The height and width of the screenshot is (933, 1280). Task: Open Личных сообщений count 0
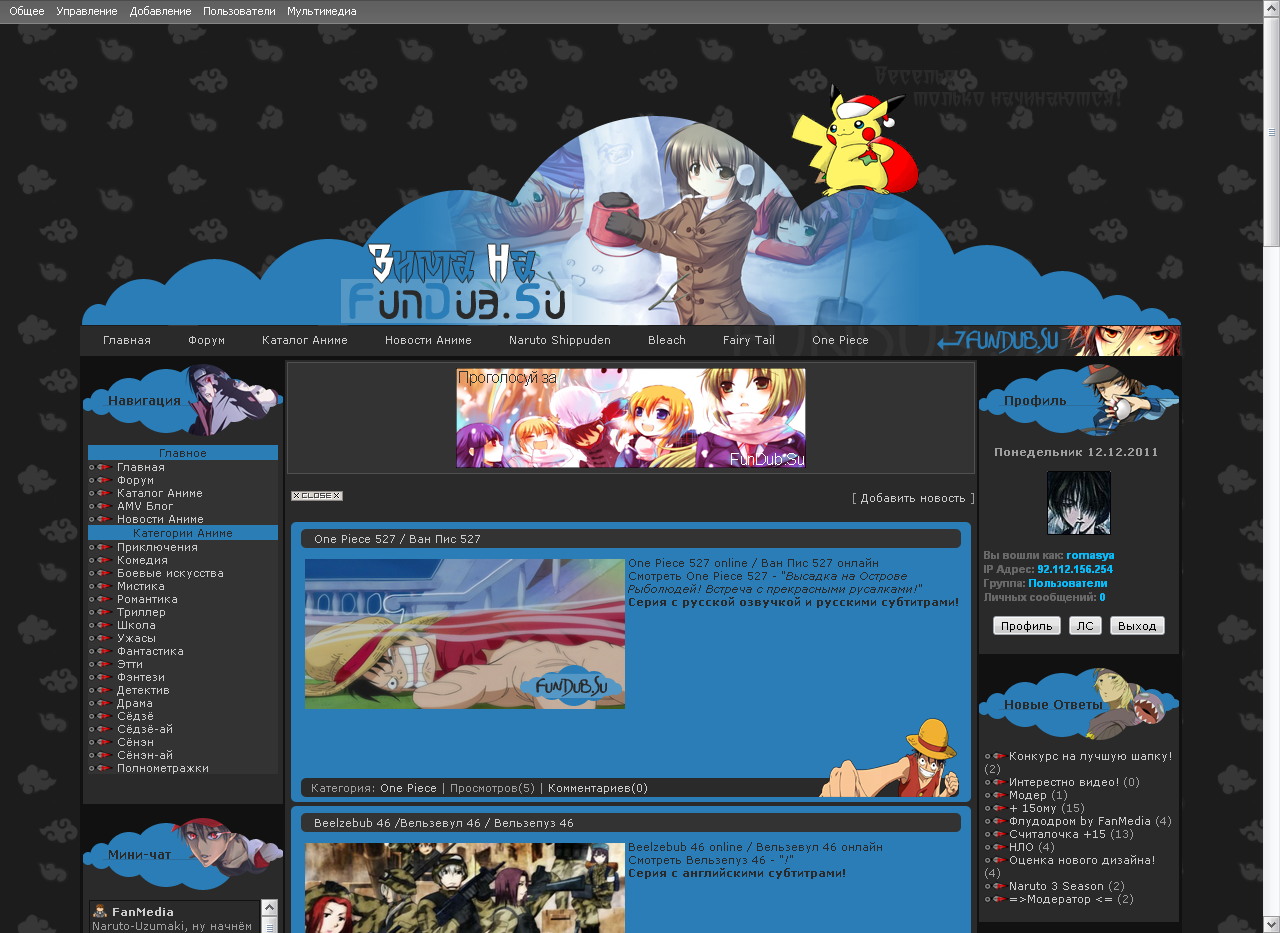click(1102, 597)
